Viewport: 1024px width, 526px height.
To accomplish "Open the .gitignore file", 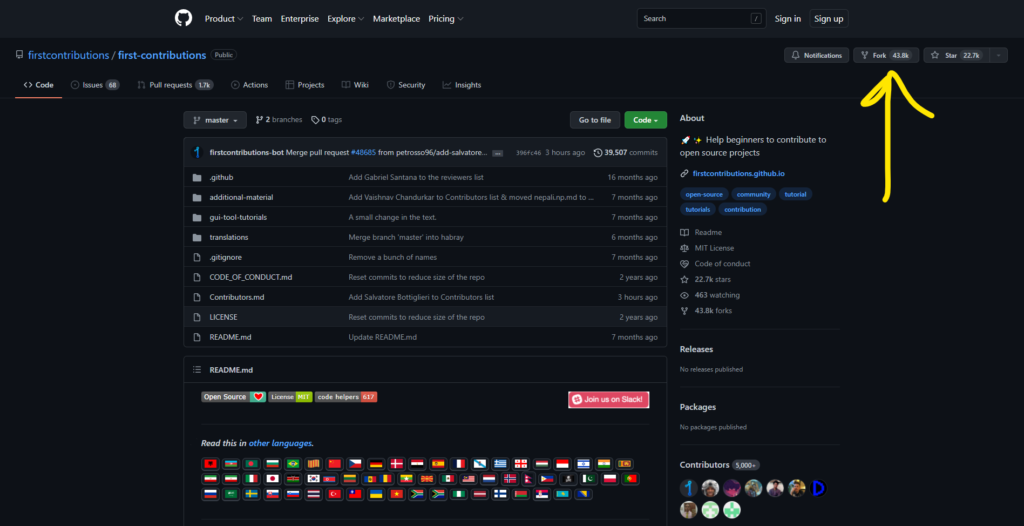I will [226, 257].
